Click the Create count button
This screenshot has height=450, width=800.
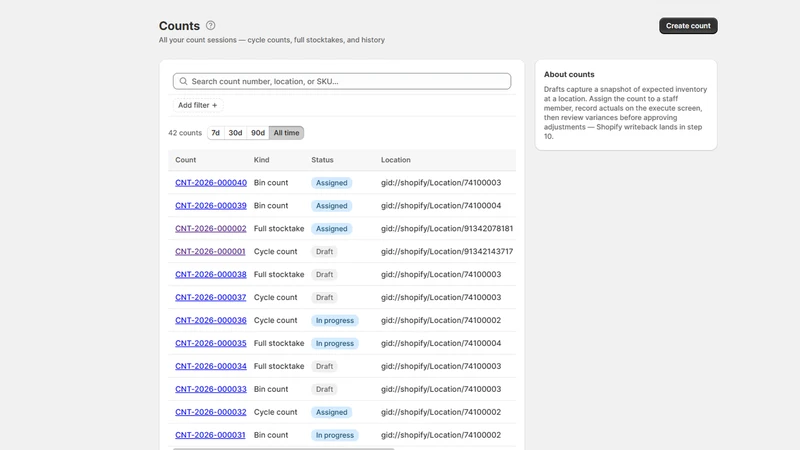tap(688, 26)
